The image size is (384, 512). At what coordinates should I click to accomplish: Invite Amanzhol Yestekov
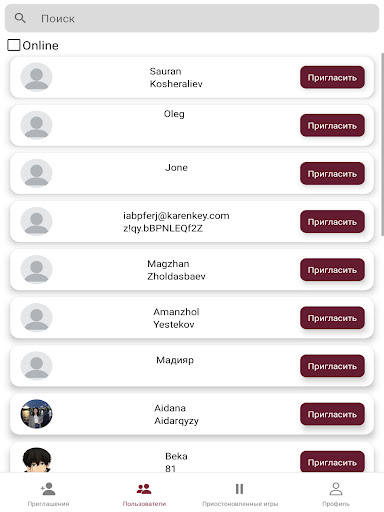click(x=332, y=318)
